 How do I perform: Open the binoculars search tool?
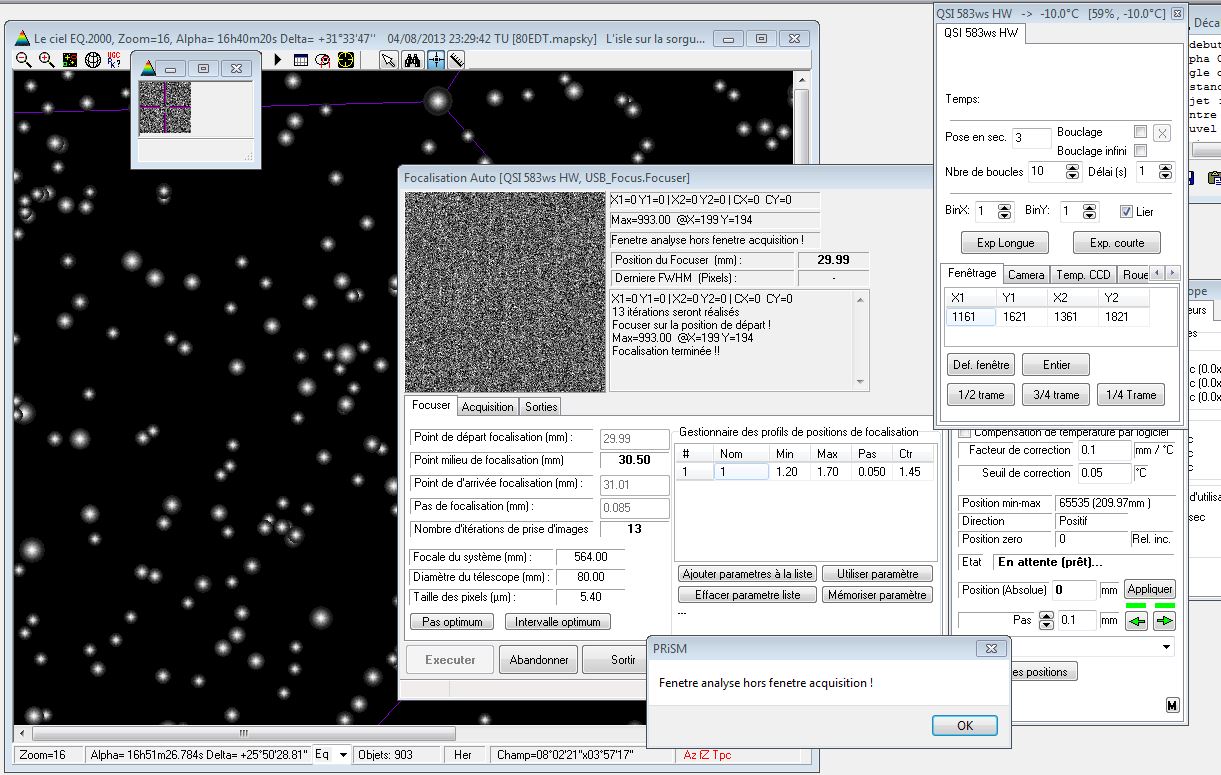click(412, 60)
